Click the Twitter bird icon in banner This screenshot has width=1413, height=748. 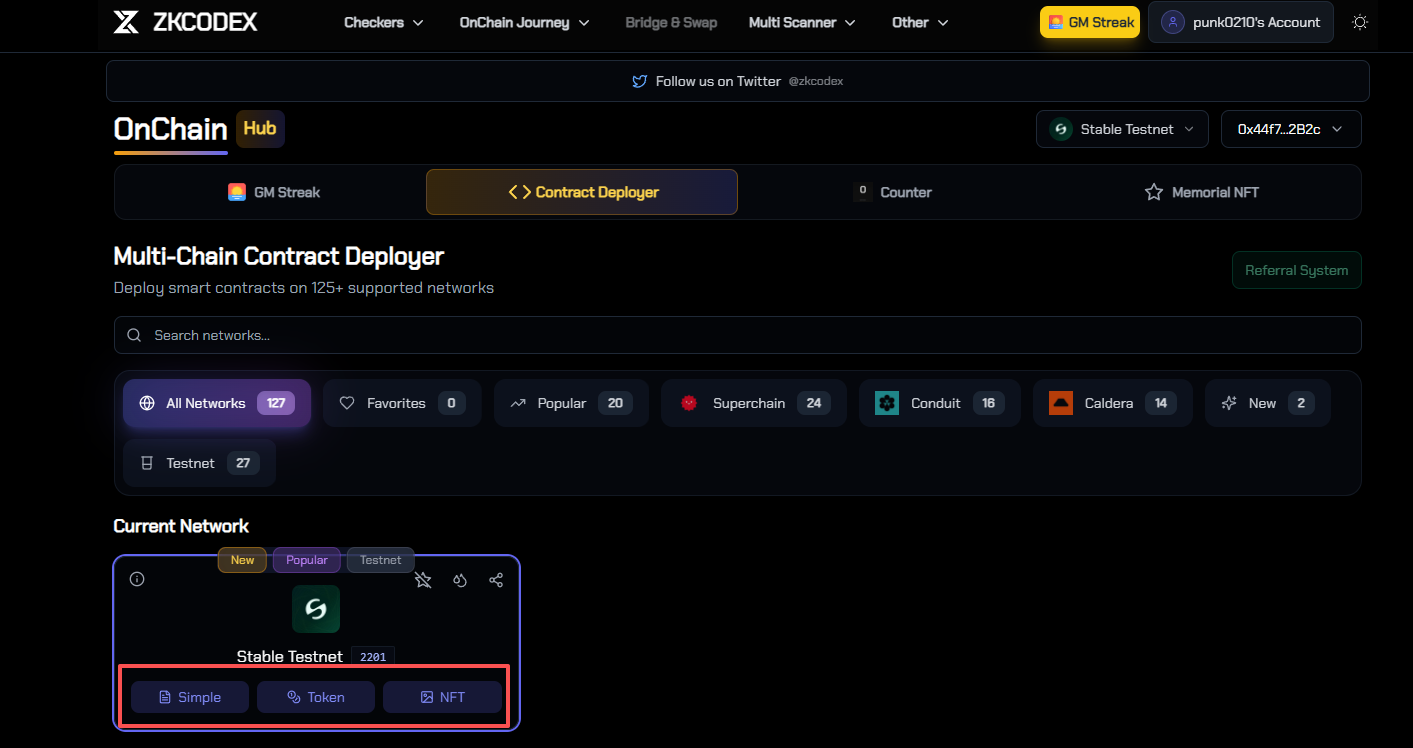[x=640, y=81]
